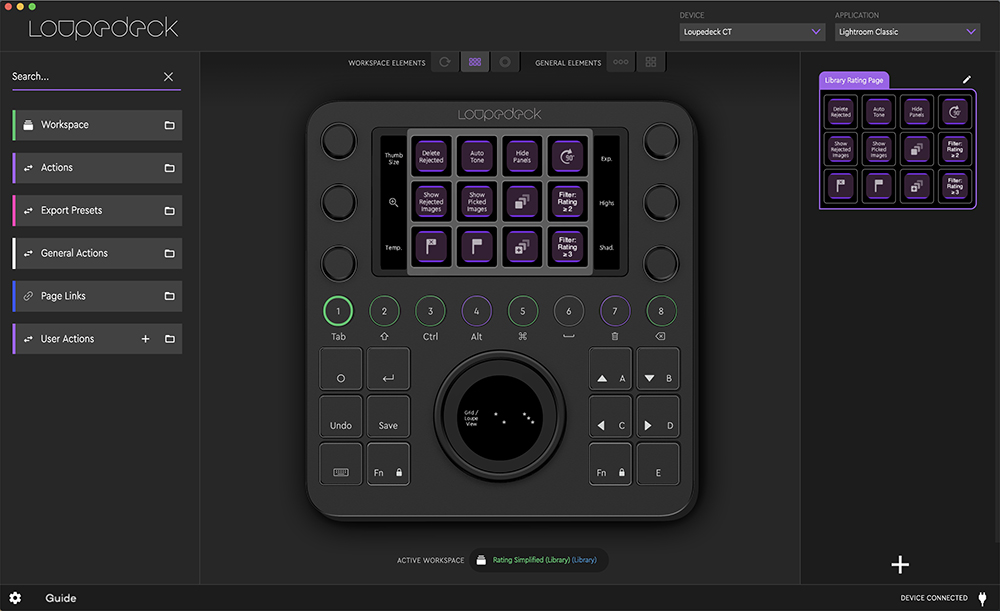Expand the Page Links category

98,296
